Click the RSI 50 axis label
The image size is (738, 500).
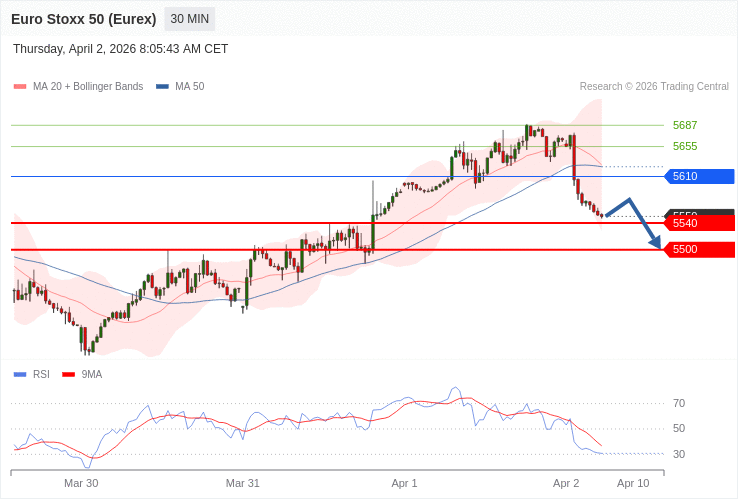pos(679,428)
